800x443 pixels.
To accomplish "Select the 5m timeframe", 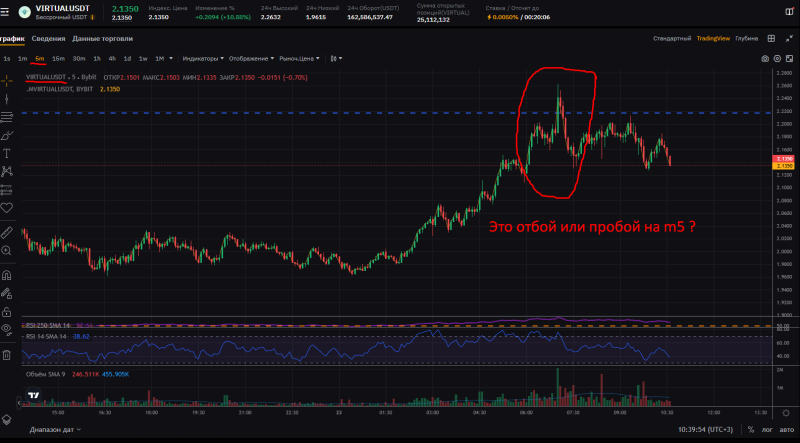I will coord(40,59).
